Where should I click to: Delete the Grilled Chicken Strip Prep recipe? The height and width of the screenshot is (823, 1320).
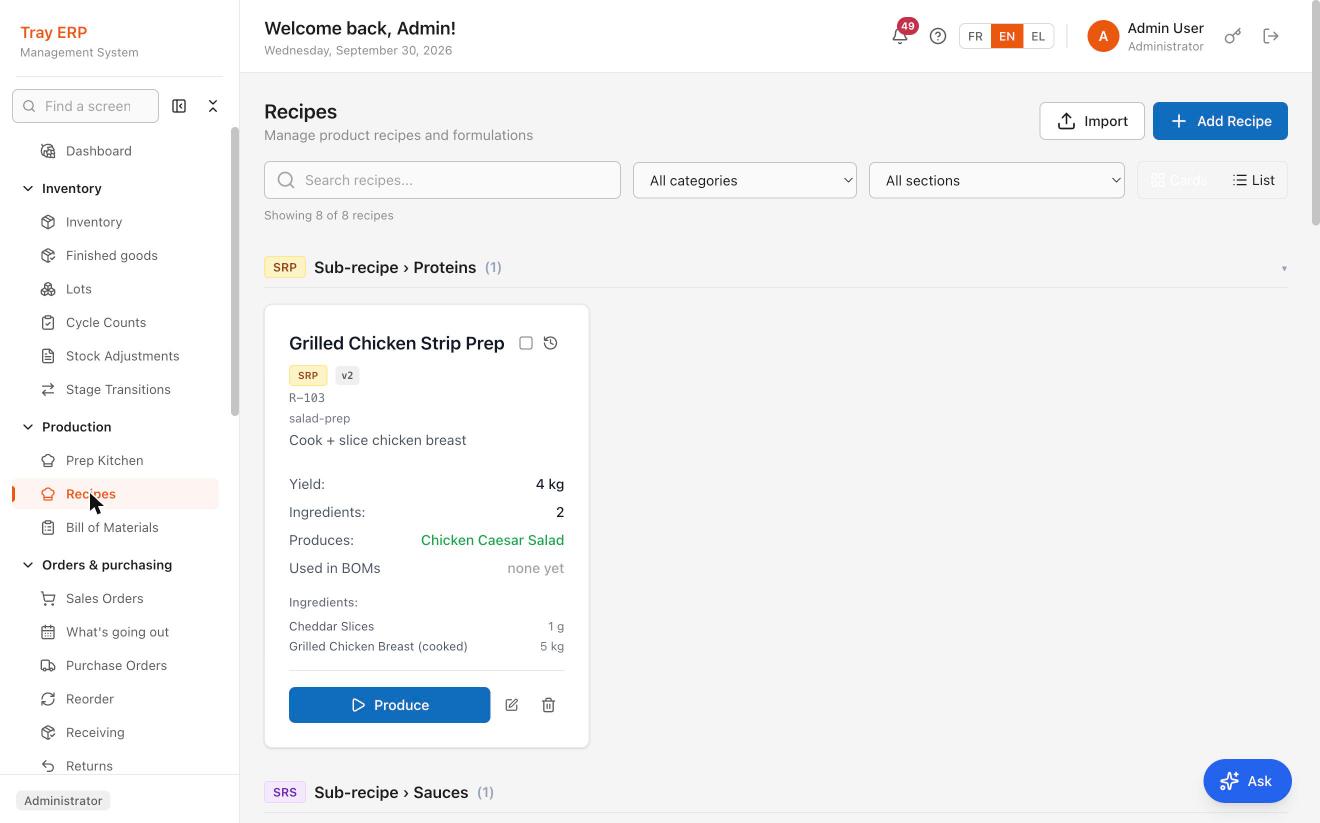(x=548, y=705)
